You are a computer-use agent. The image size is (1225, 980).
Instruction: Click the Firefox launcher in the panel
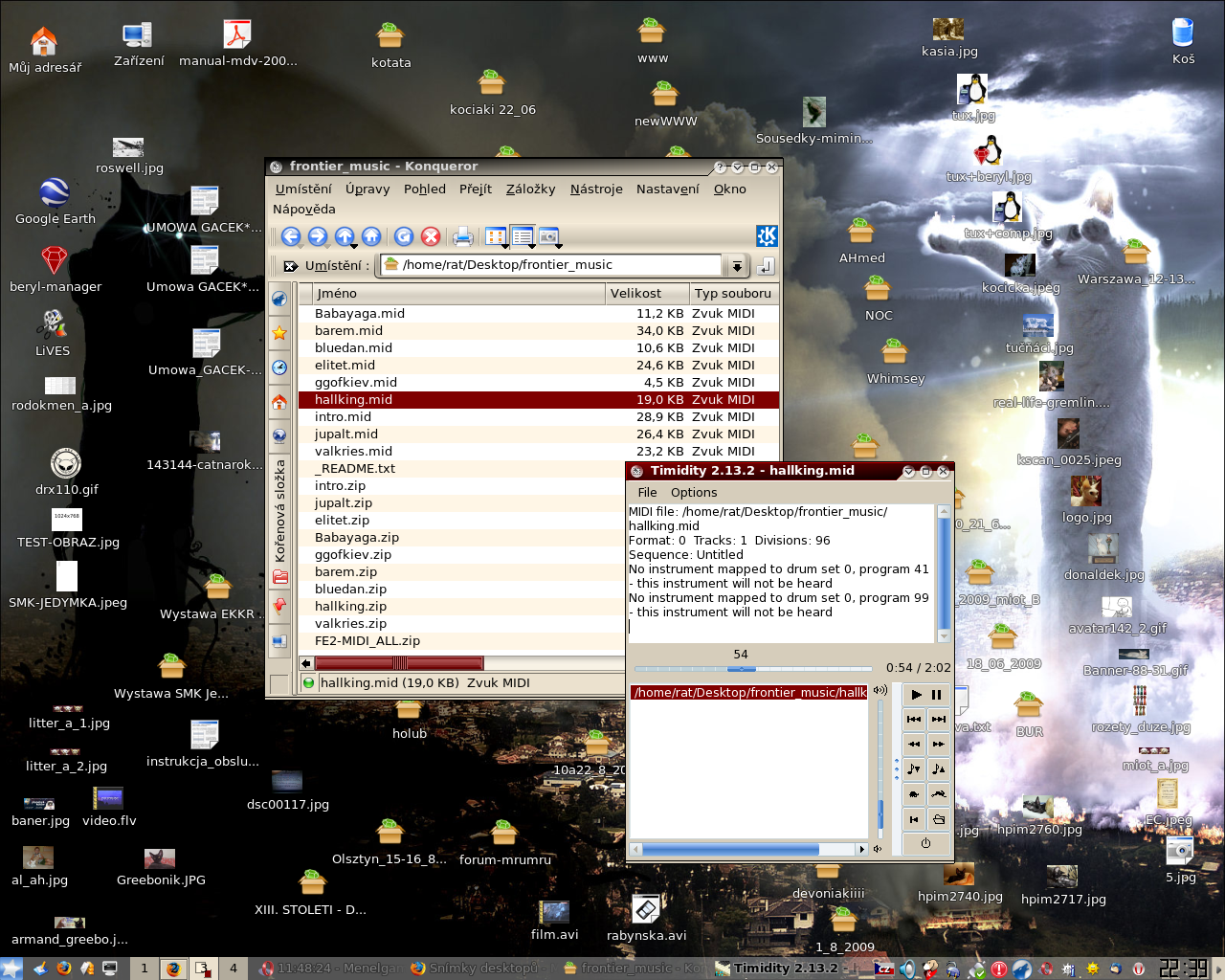click(63, 969)
